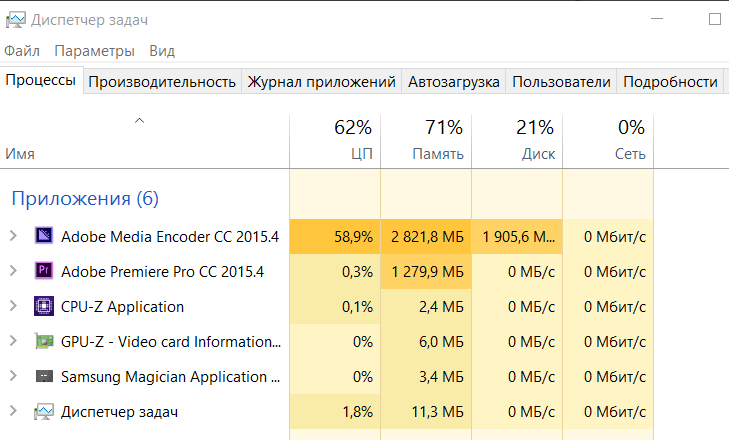
Task: Click the 1,8% CPU cell
Action: (x=335, y=412)
